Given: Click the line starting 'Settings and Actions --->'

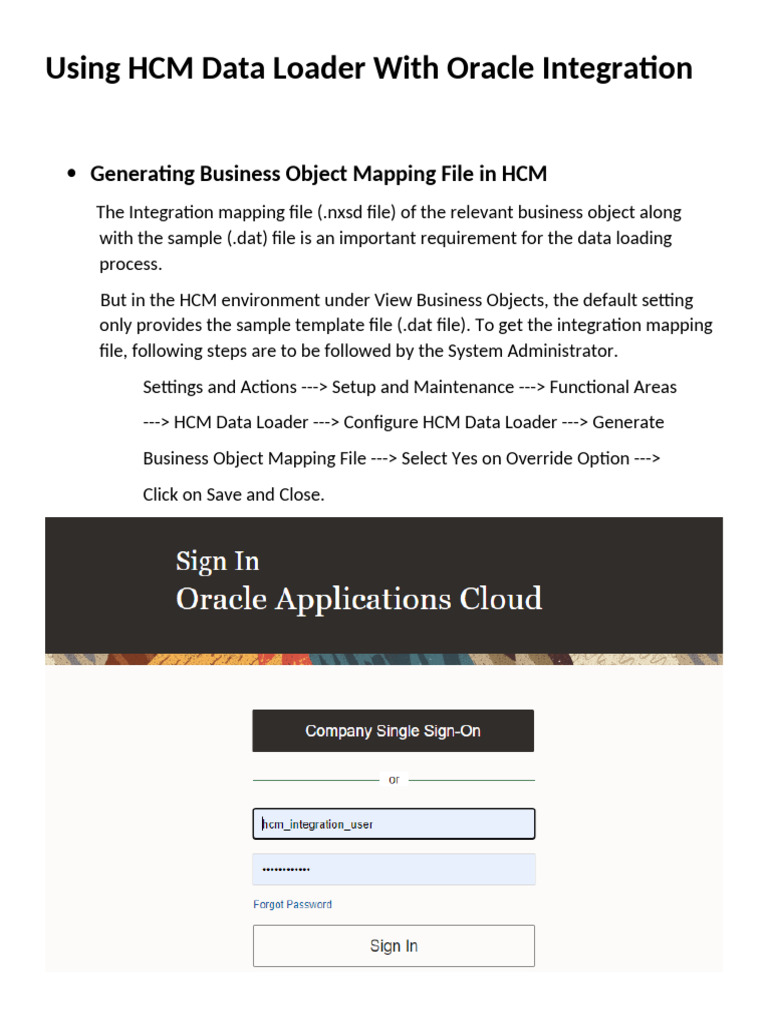Looking at the screenshot, I should point(409,387).
